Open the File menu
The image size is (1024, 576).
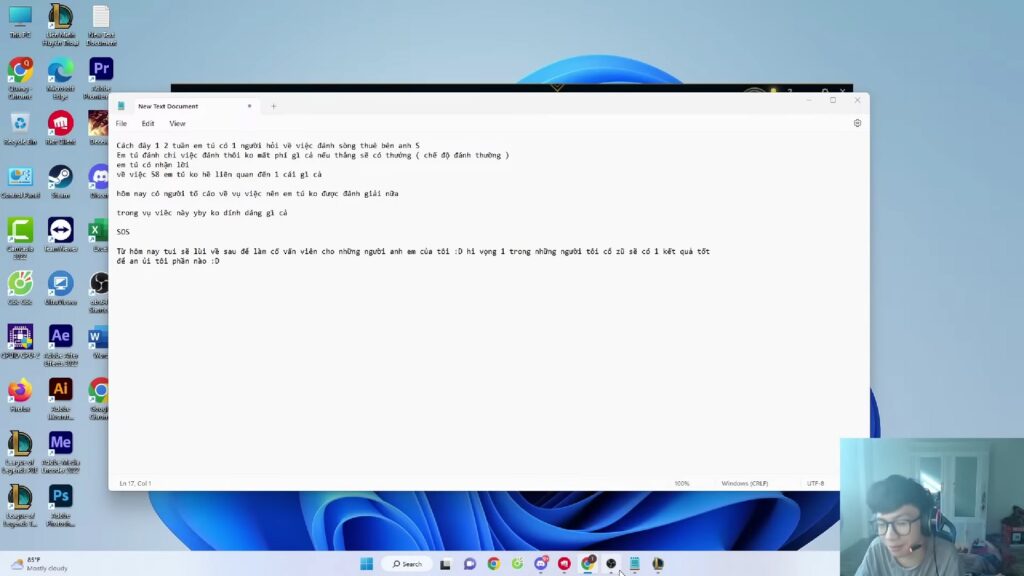point(121,124)
